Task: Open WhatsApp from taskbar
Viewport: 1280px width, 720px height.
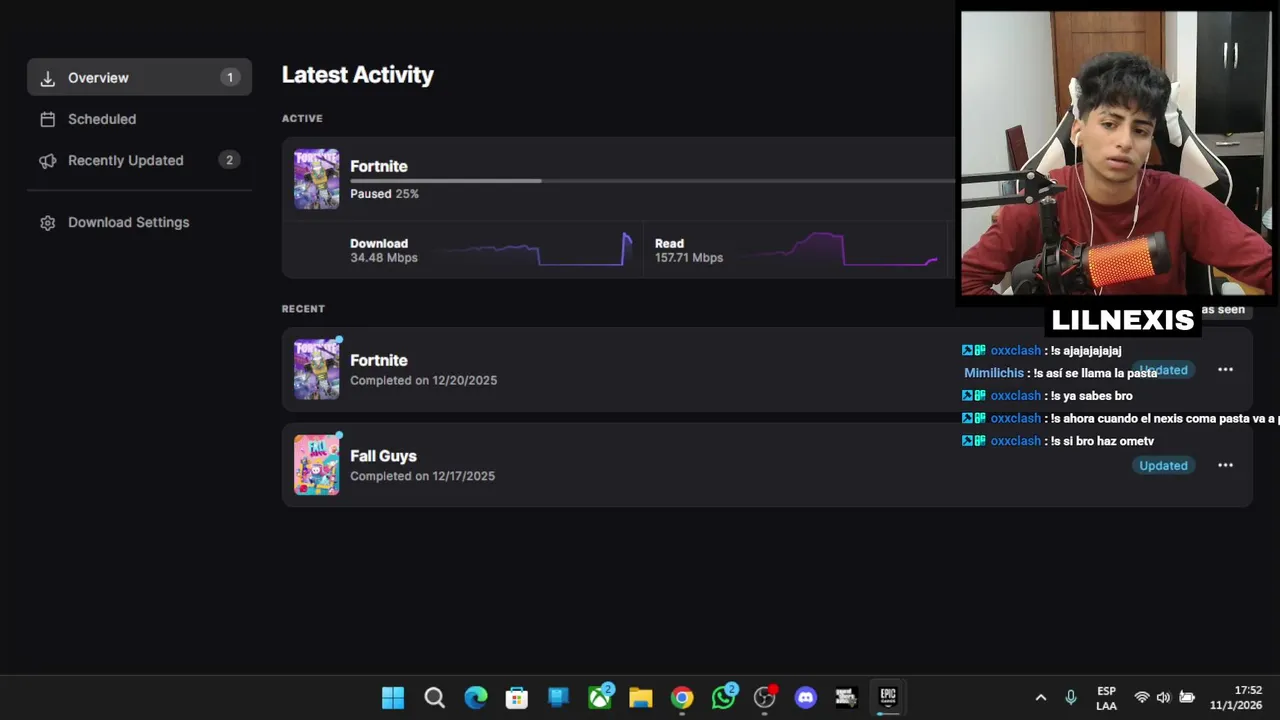Action: pos(723,697)
